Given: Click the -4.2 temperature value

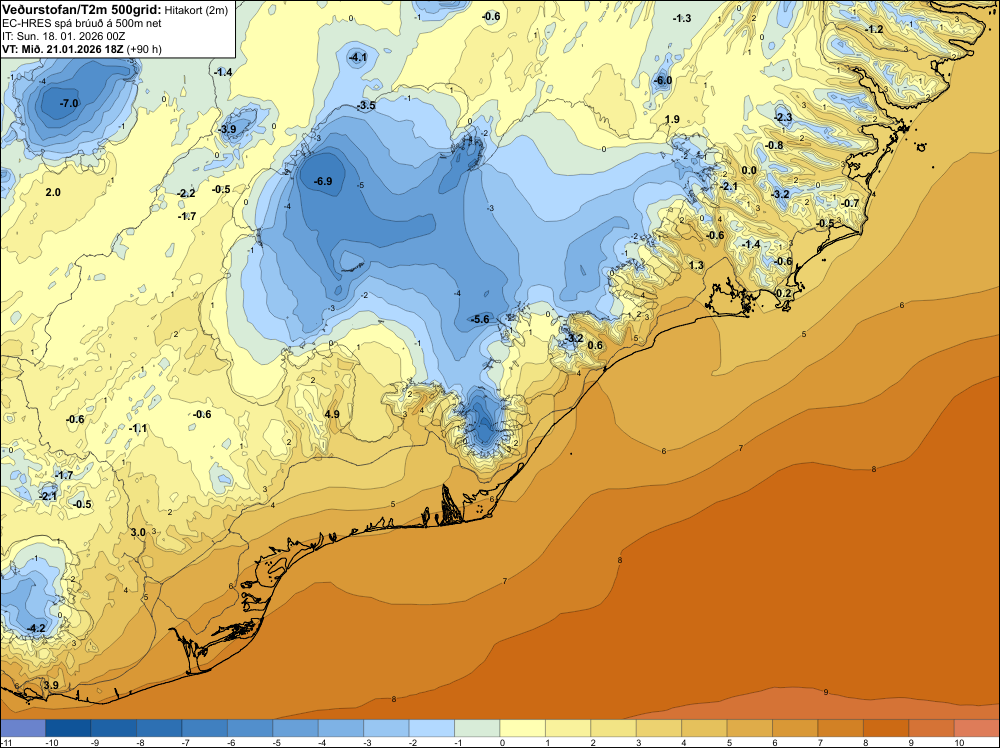Looking at the screenshot, I should [36, 628].
